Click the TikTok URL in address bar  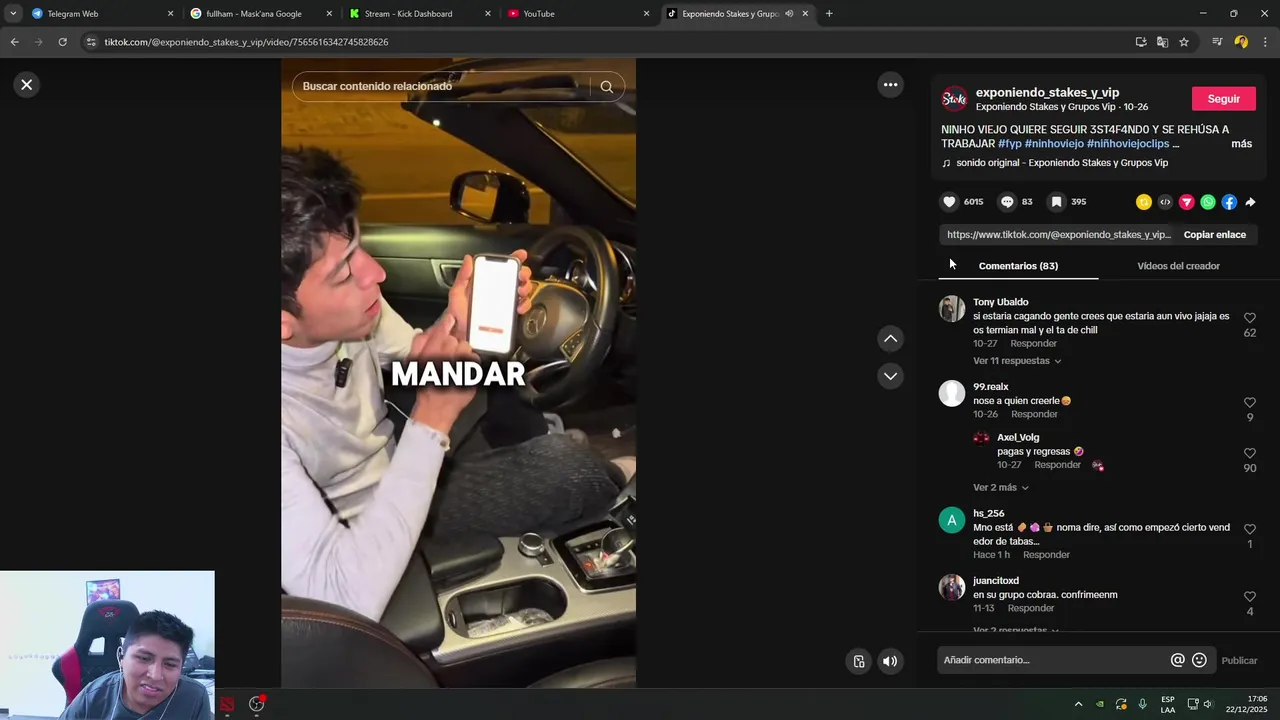coord(246,42)
